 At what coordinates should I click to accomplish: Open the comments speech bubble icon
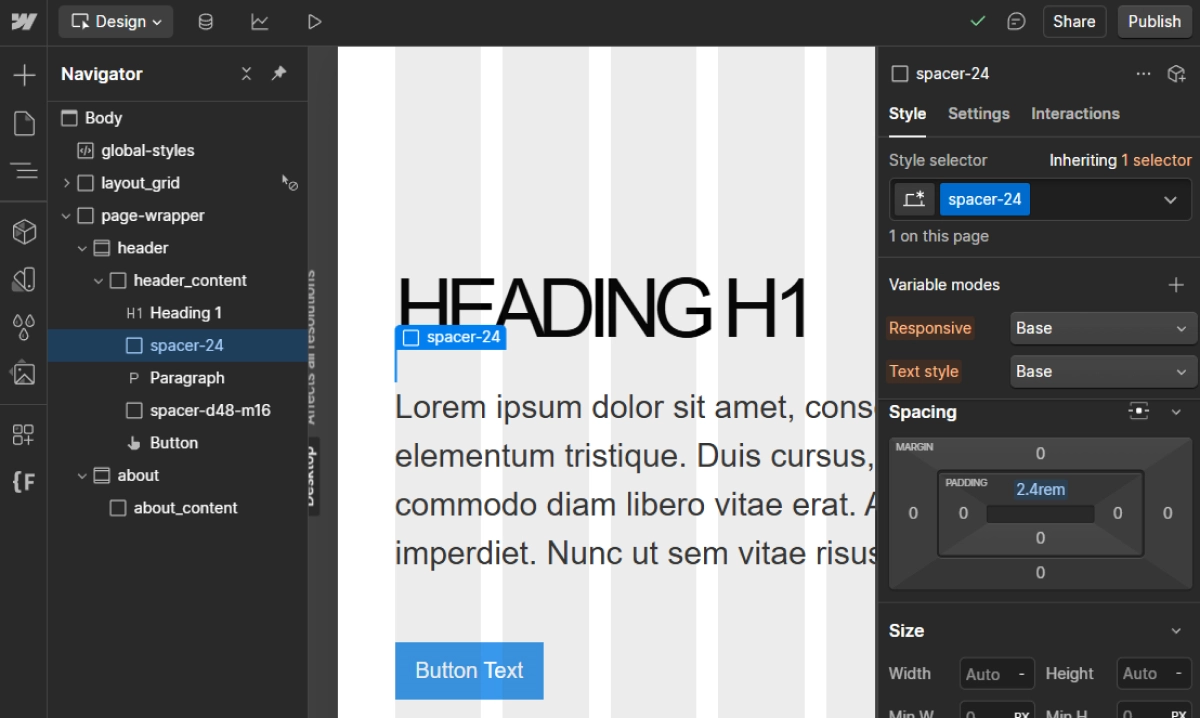(x=1016, y=22)
